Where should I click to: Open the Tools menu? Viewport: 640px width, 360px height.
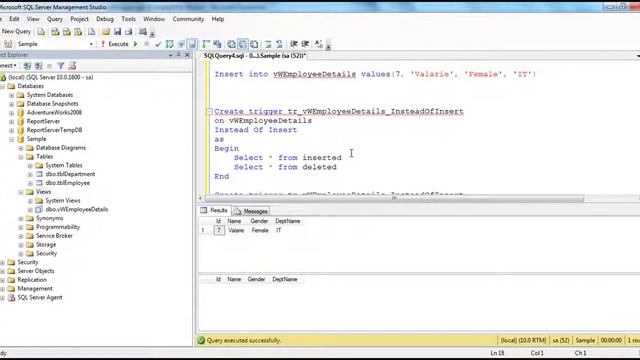[128, 19]
